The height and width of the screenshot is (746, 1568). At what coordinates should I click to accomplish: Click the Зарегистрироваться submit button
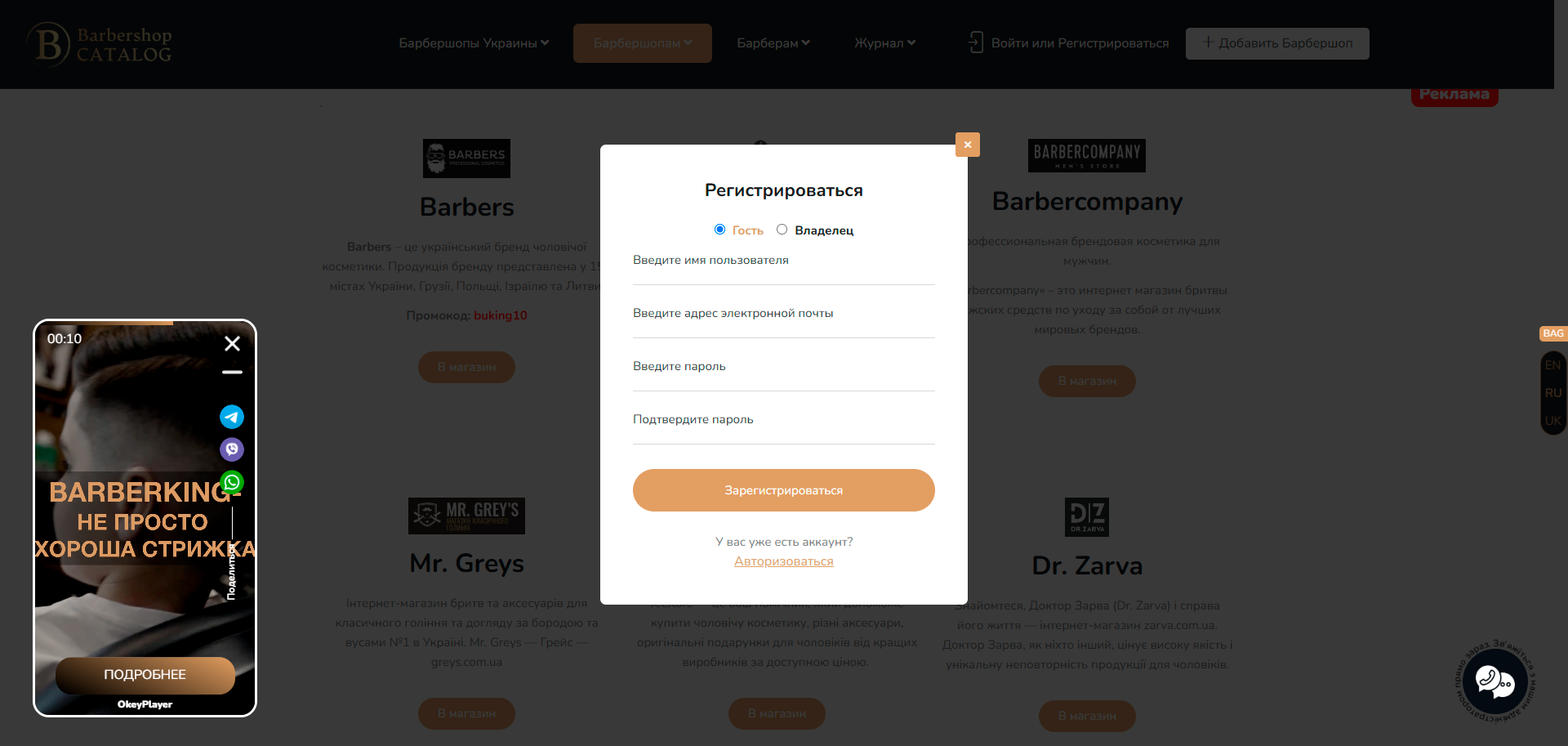(x=784, y=490)
